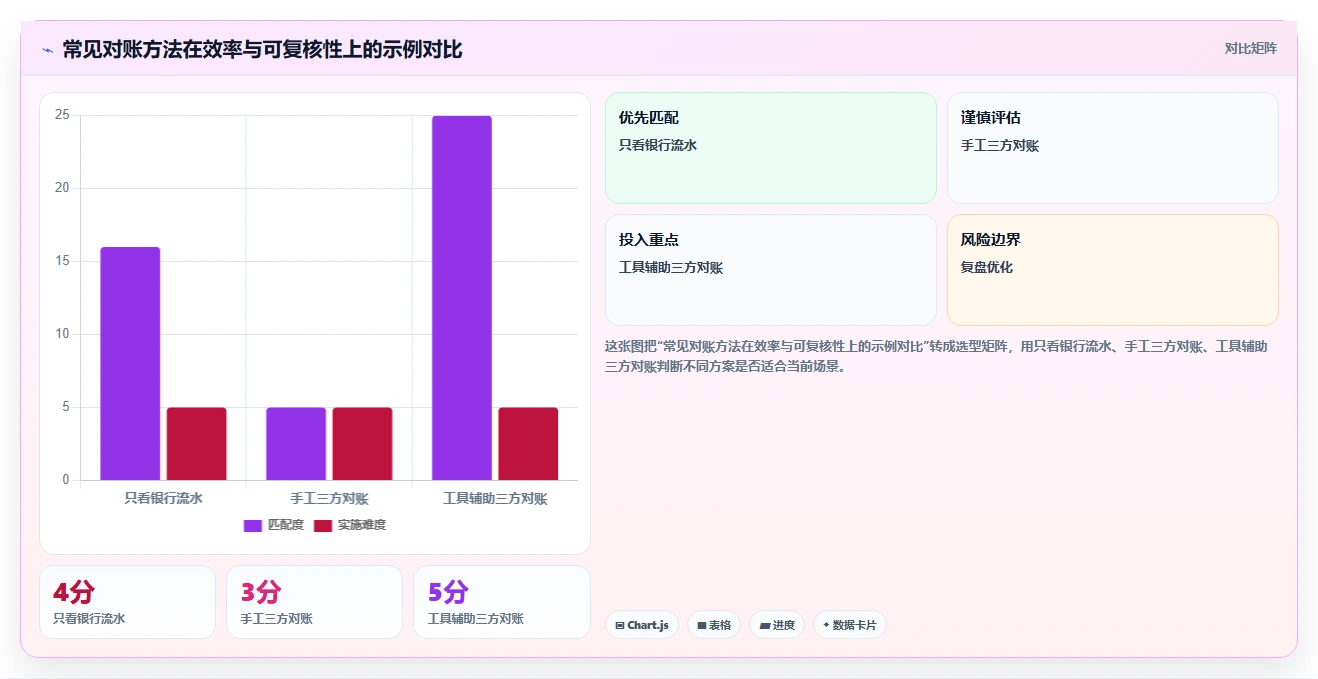Click the red 实施难度 legend swatch
The height and width of the screenshot is (679, 1318).
point(323,525)
